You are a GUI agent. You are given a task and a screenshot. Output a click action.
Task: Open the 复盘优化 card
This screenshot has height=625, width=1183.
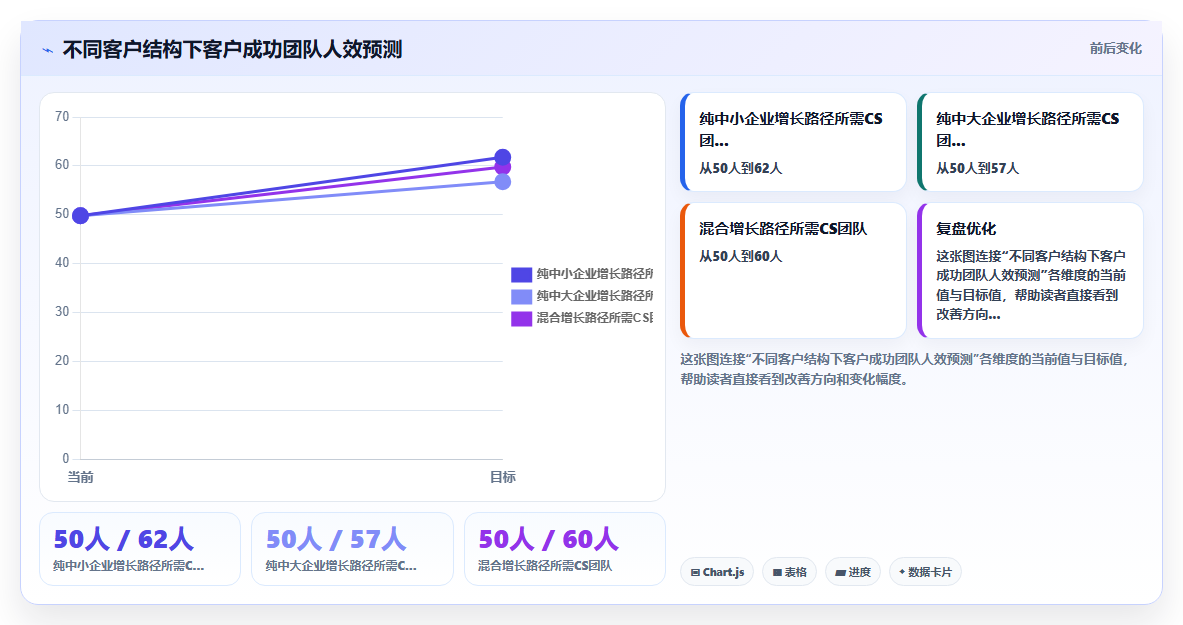point(1030,270)
